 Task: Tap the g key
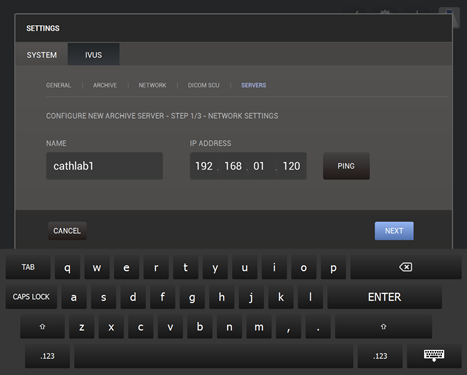192,297
